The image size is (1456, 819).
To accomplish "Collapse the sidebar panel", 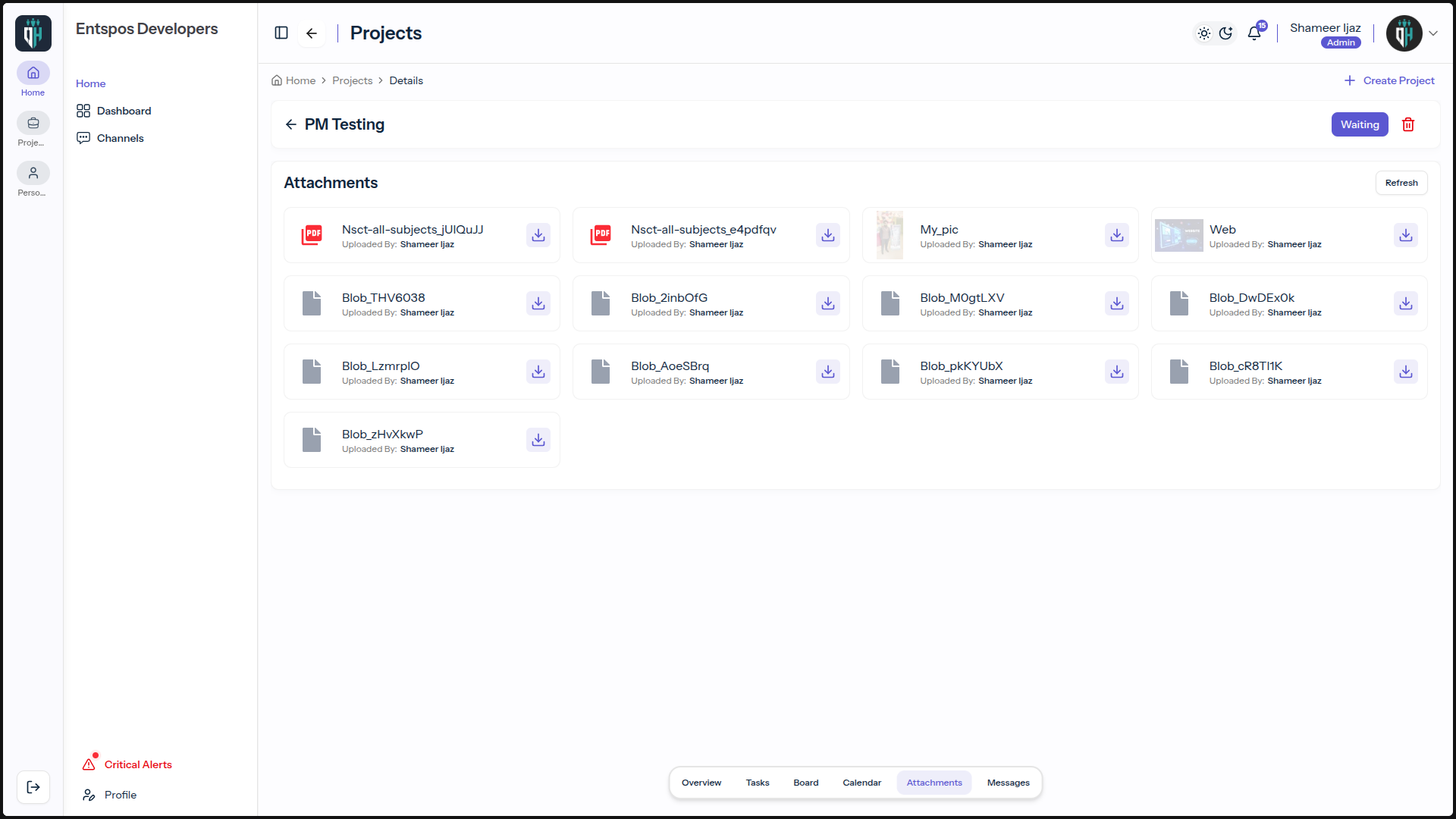I will coord(281,33).
